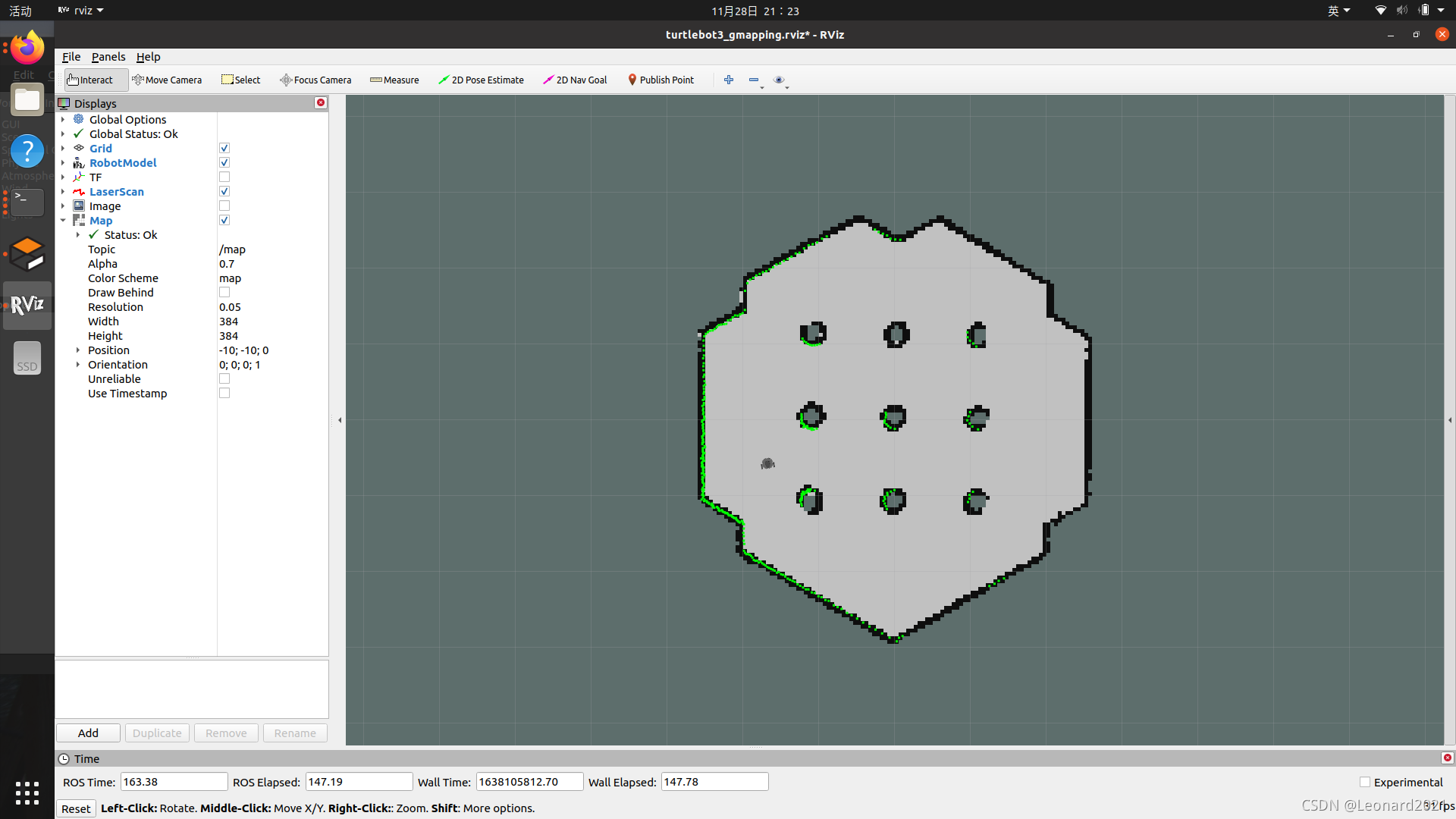Activate the 2D Pose Estimate tool
1456x819 pixels.
click(x=481, y=80)
